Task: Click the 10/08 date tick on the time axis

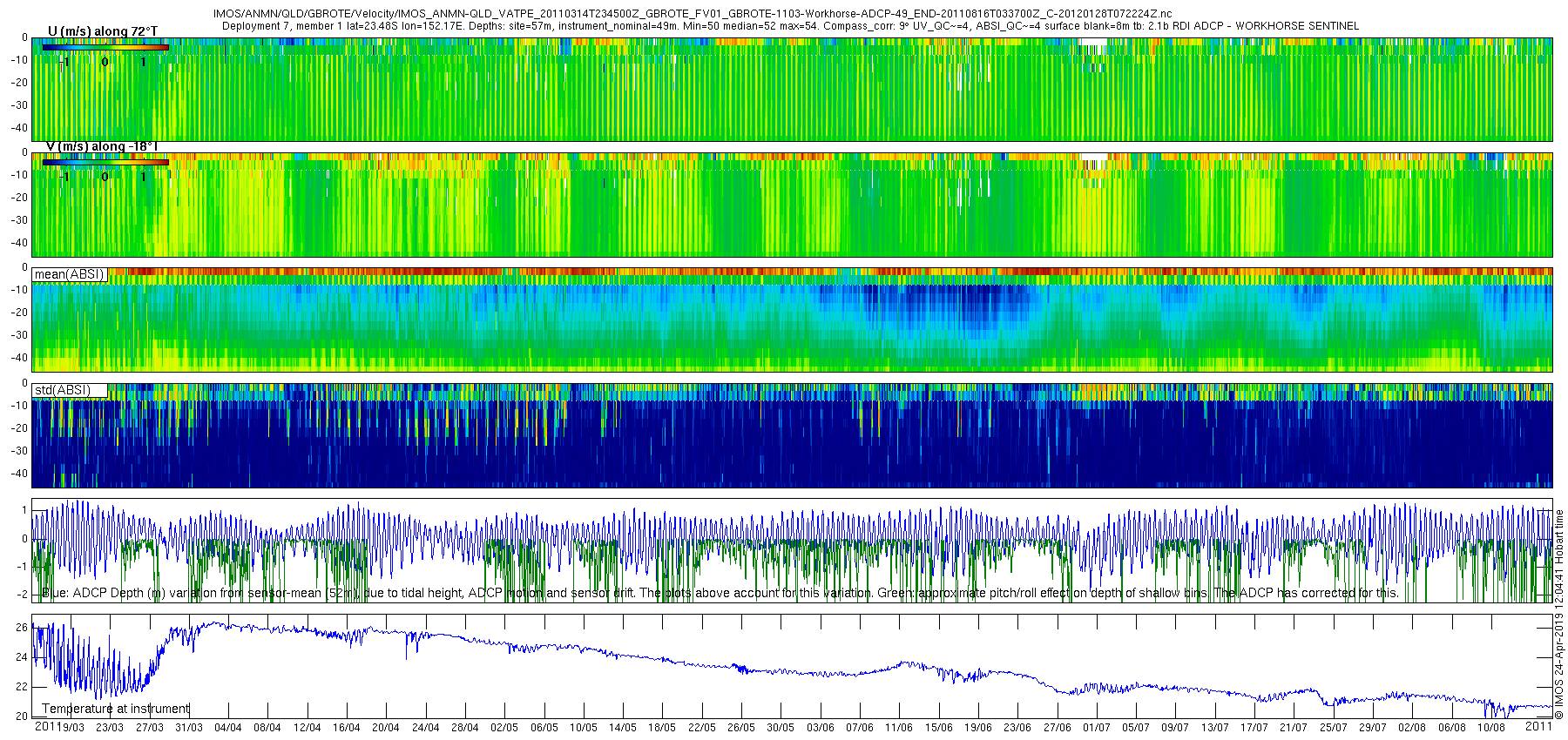Action: click(1490, 728)
